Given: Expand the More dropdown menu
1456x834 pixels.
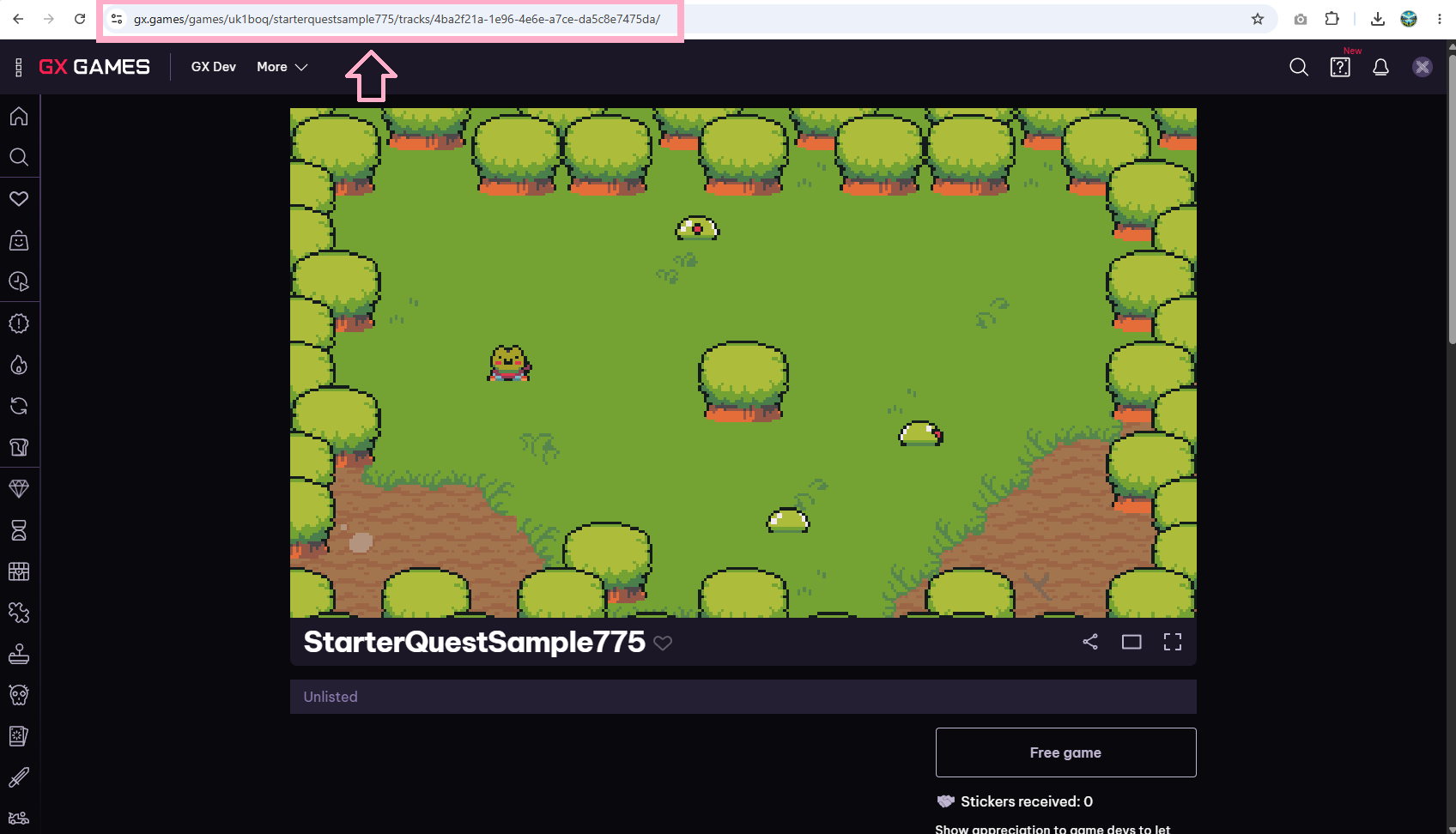Looking at the screenshot, I should click(x=282, y=67).
